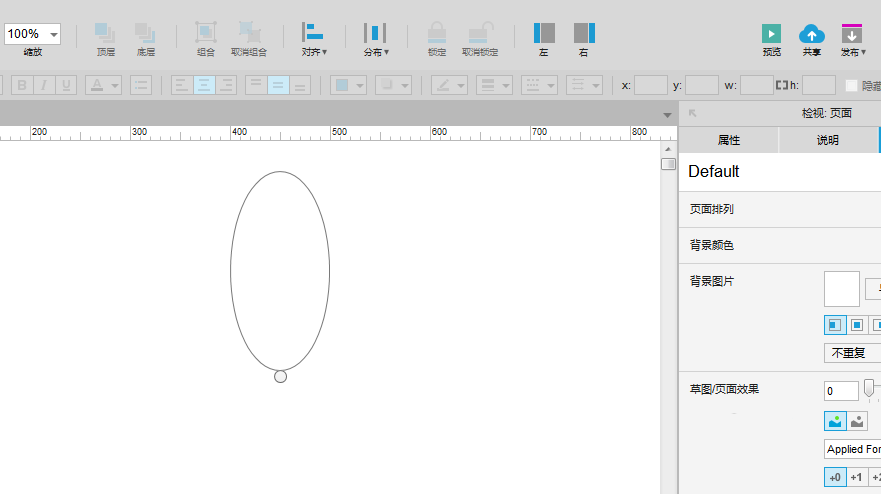
Task: Toggle the right pane (右) icon
Action: coord(584,33)
